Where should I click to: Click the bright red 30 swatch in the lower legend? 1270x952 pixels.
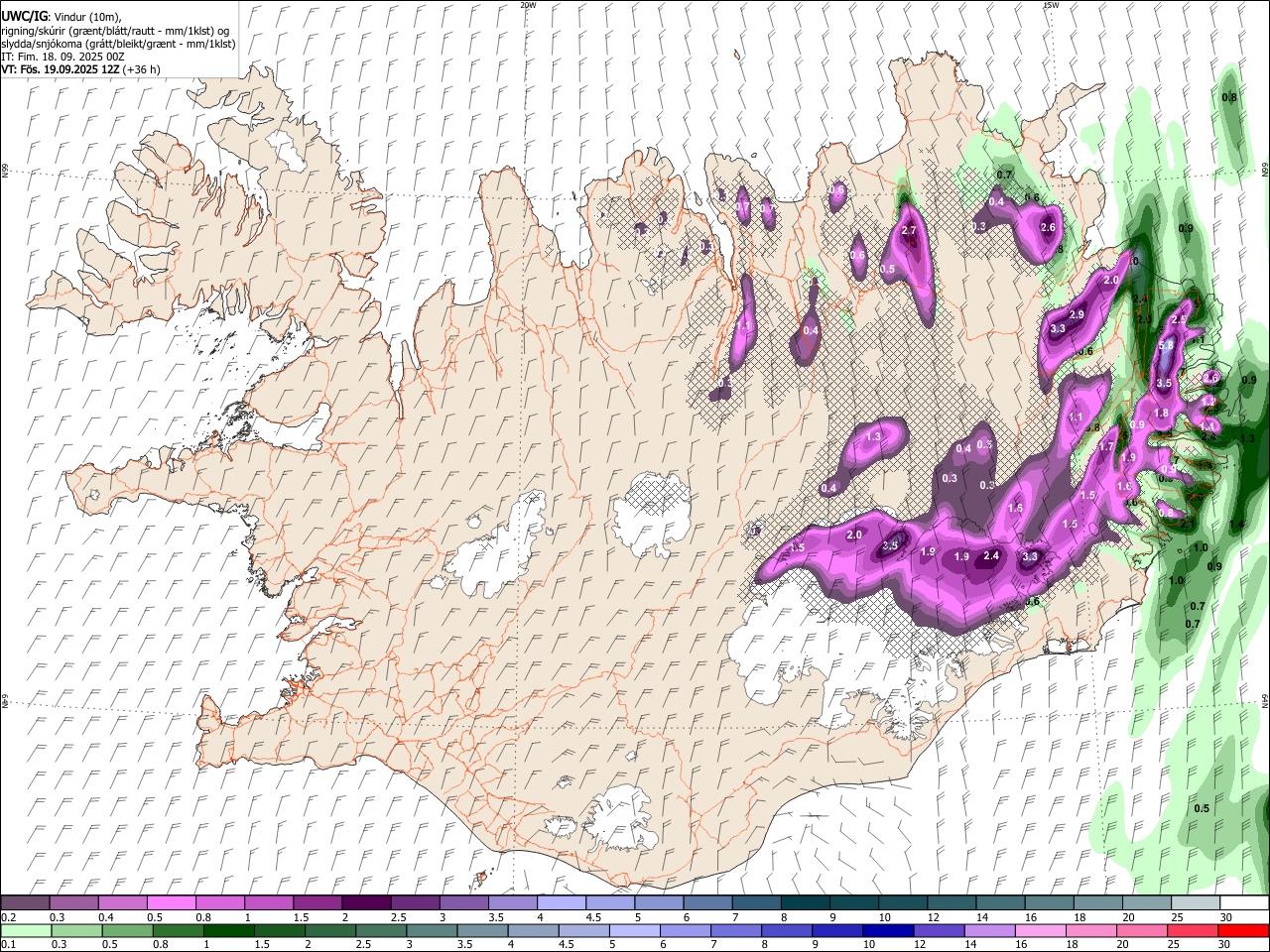[x=1243, y=930]
